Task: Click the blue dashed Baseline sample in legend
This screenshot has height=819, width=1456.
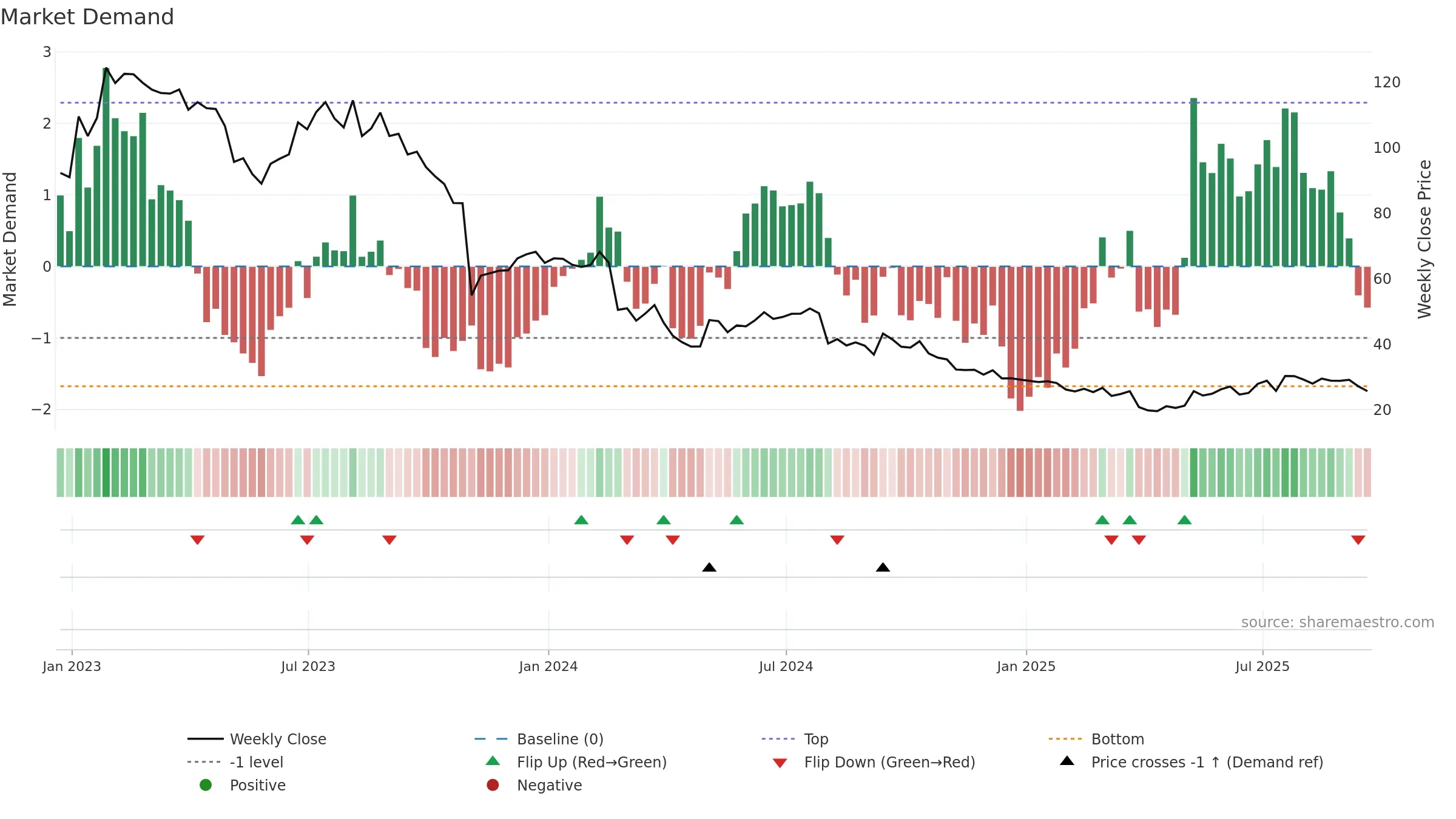Action: (x=491, y=739)
